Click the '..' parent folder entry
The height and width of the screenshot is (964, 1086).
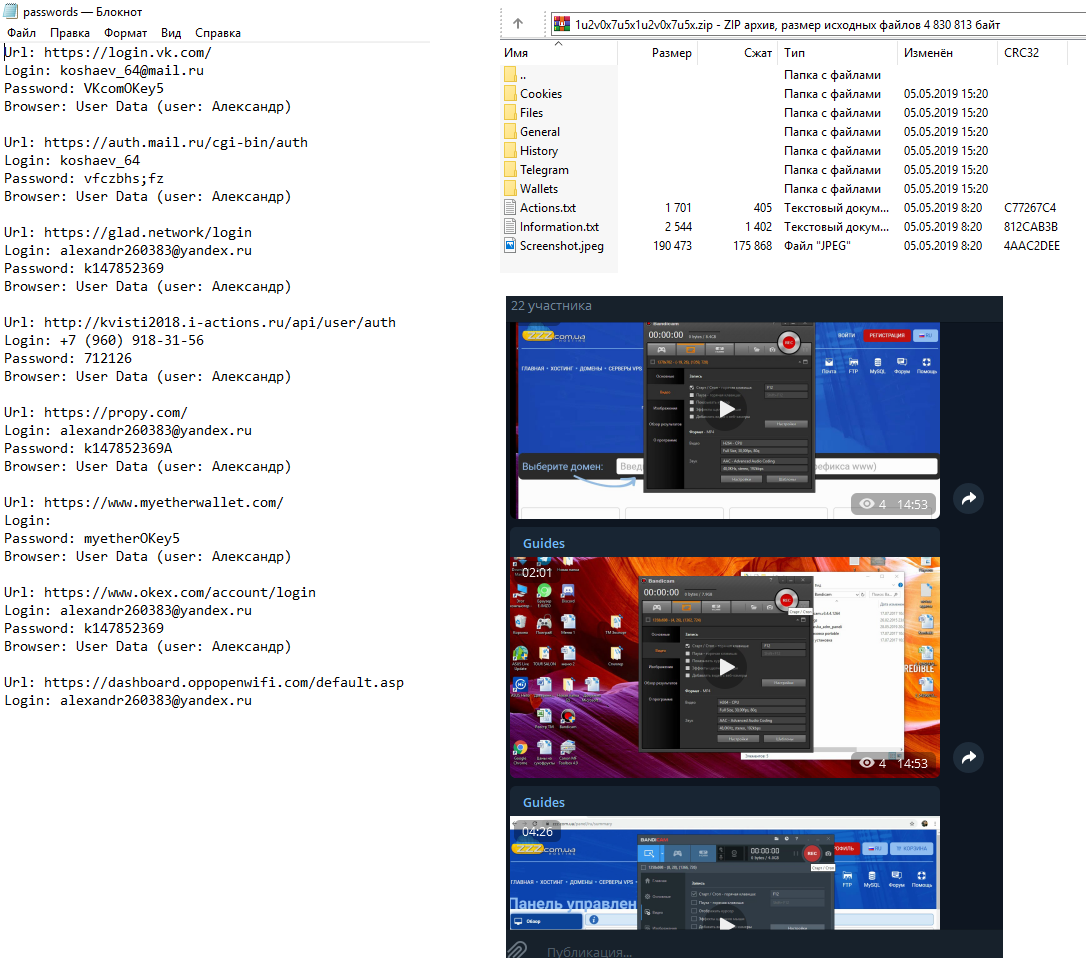point(523,75)
